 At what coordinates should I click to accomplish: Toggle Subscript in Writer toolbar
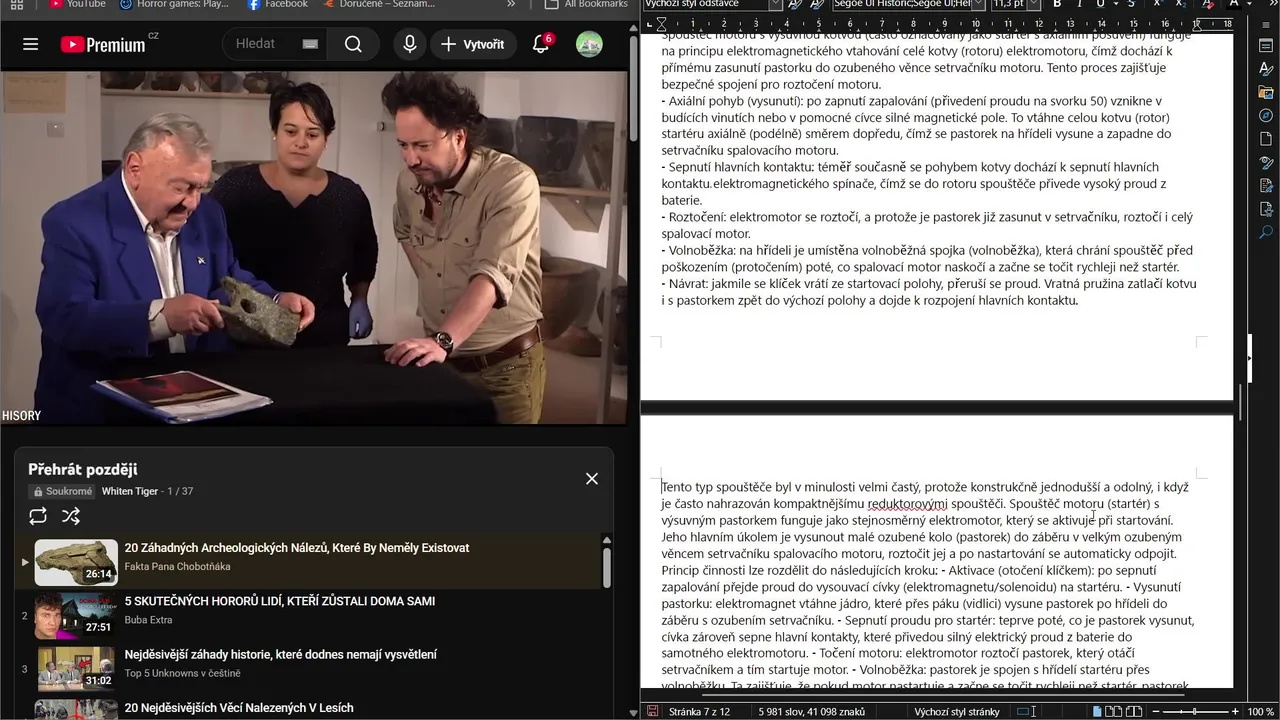[x=1182, y=4]
